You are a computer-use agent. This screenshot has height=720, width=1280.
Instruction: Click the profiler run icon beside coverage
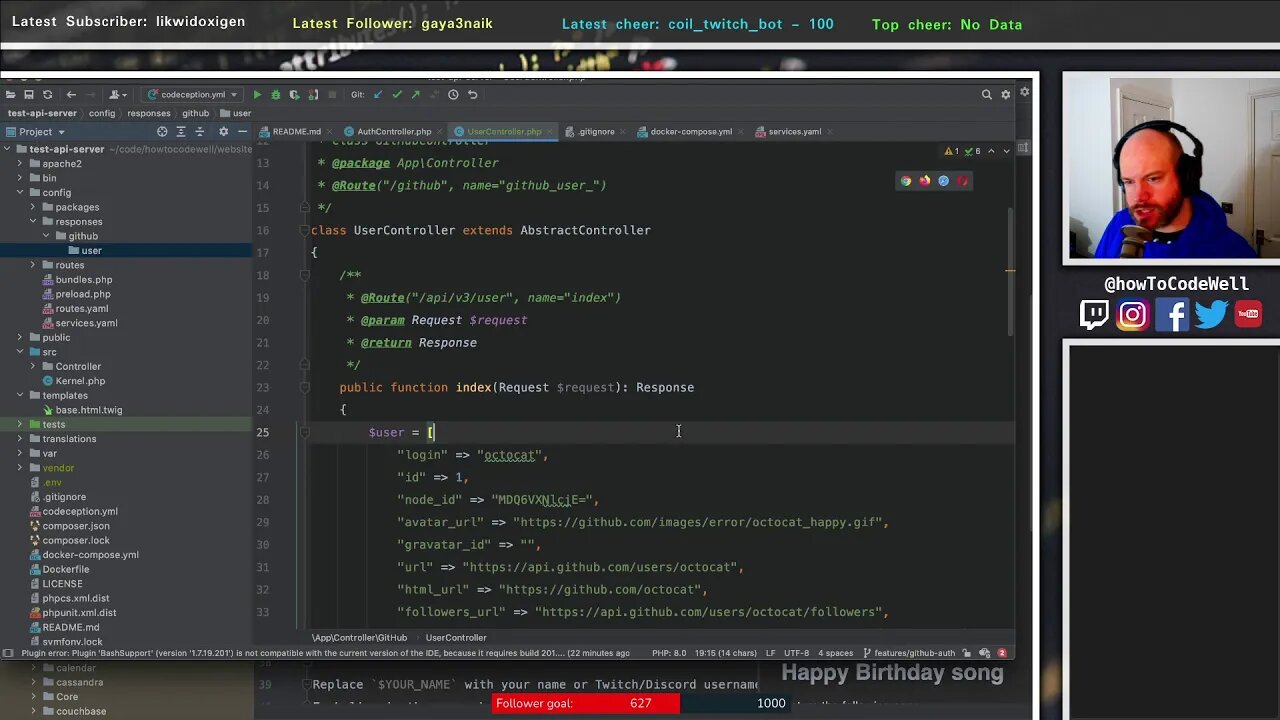pyautogui.click(x=312, y=94)
